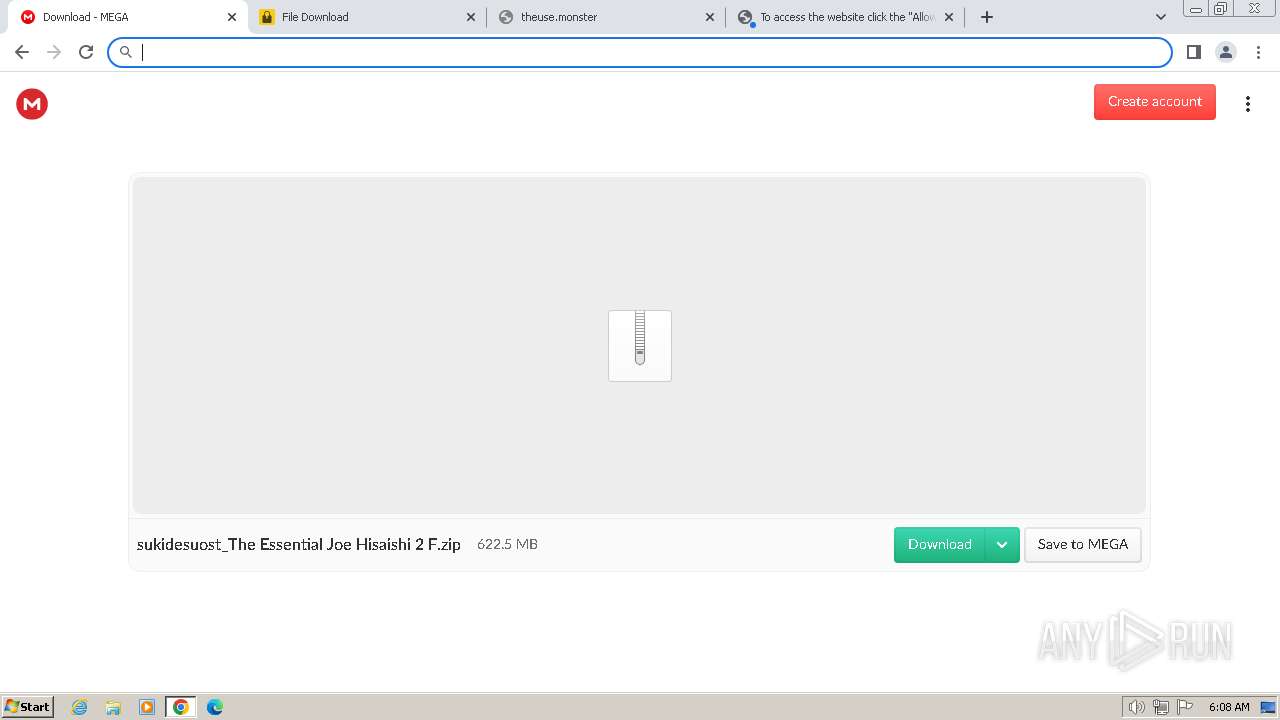Screen dimensions: 1280x720
Task: Go back to previous page
Action: click(x=22, y=52)
